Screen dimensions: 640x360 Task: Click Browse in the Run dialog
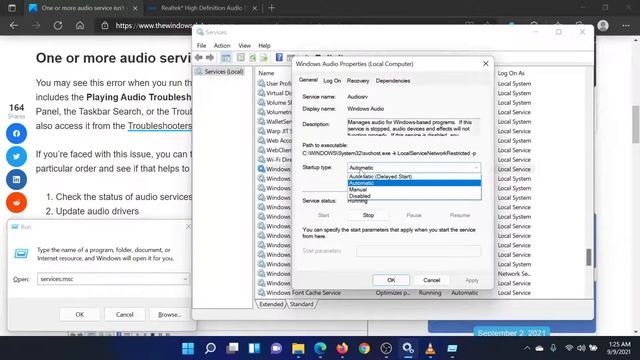click(x=169, y=315)
